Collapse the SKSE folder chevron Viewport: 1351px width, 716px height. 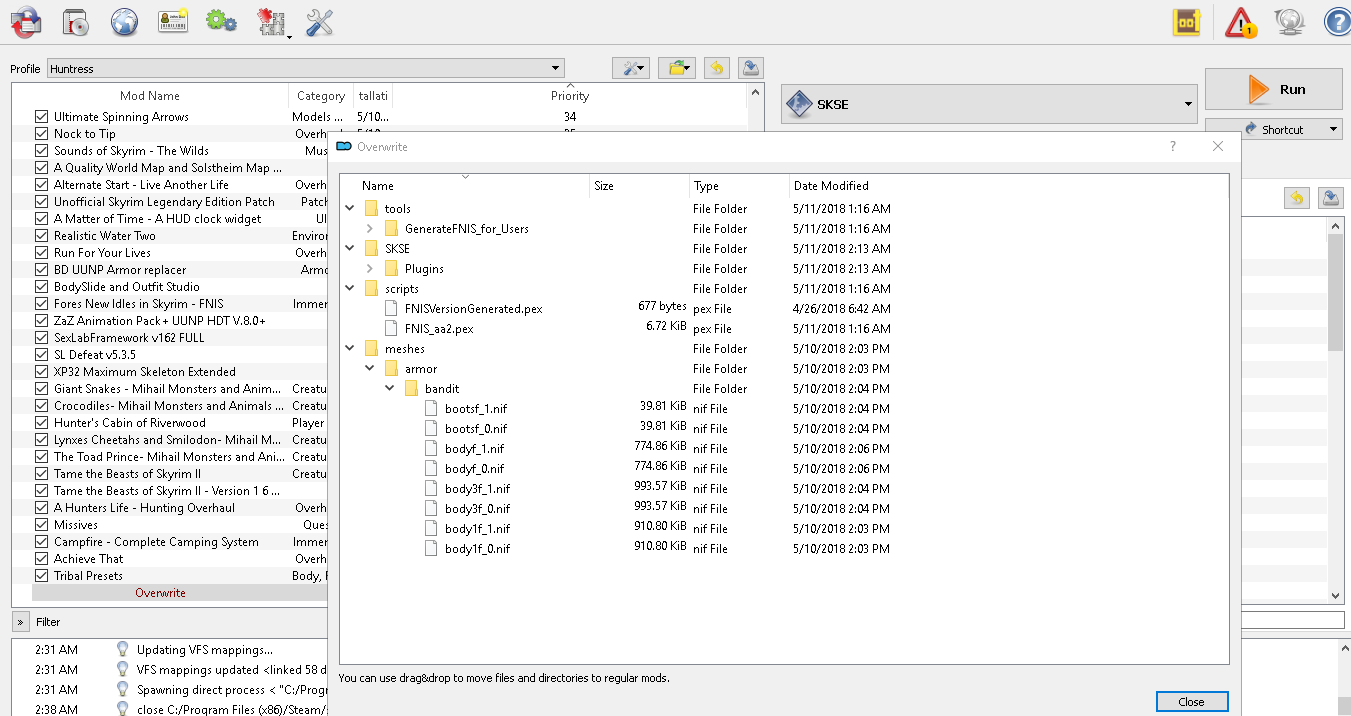pos(349,249)
